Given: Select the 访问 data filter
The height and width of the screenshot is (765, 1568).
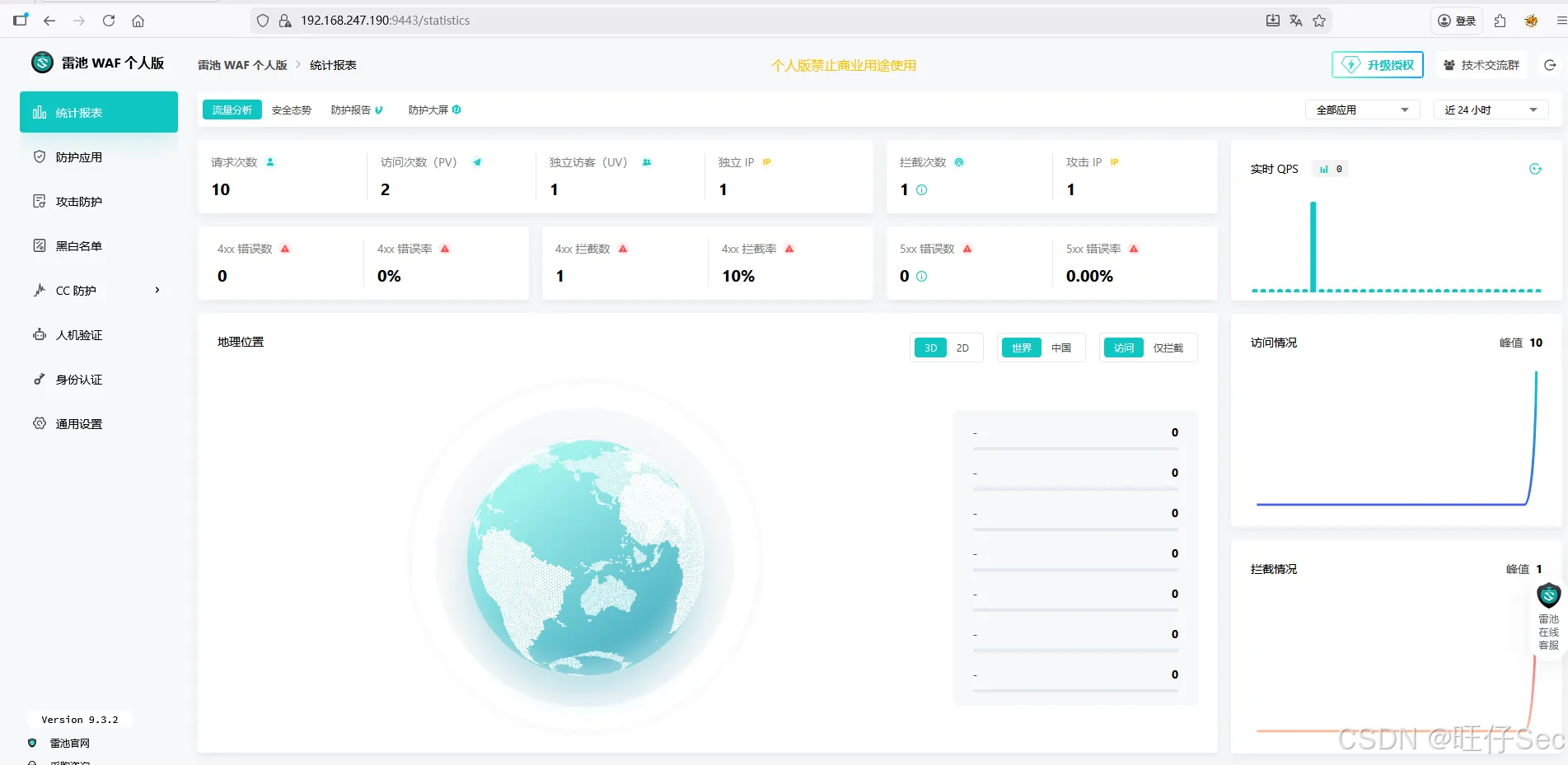Looking at the screenshot, I should [1124, 348].
